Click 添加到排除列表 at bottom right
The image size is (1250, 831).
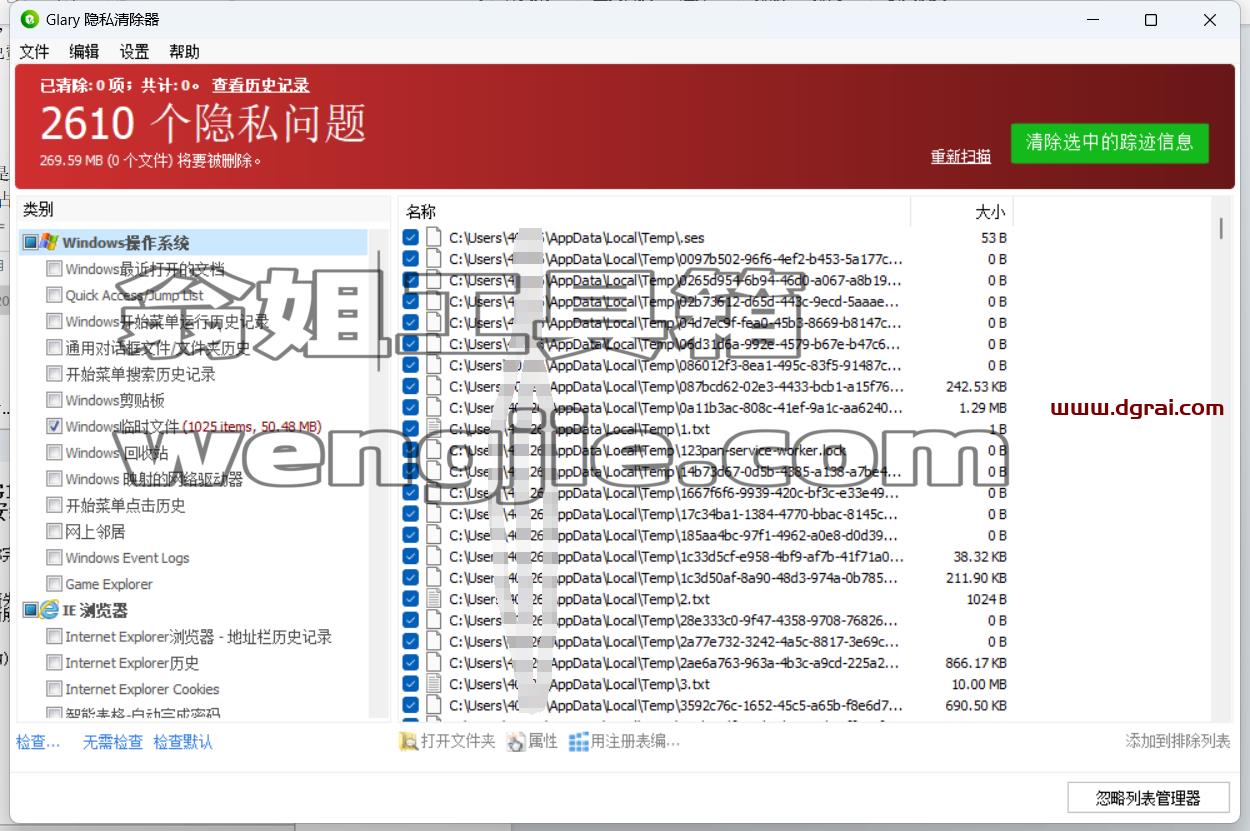(1178, 741)
